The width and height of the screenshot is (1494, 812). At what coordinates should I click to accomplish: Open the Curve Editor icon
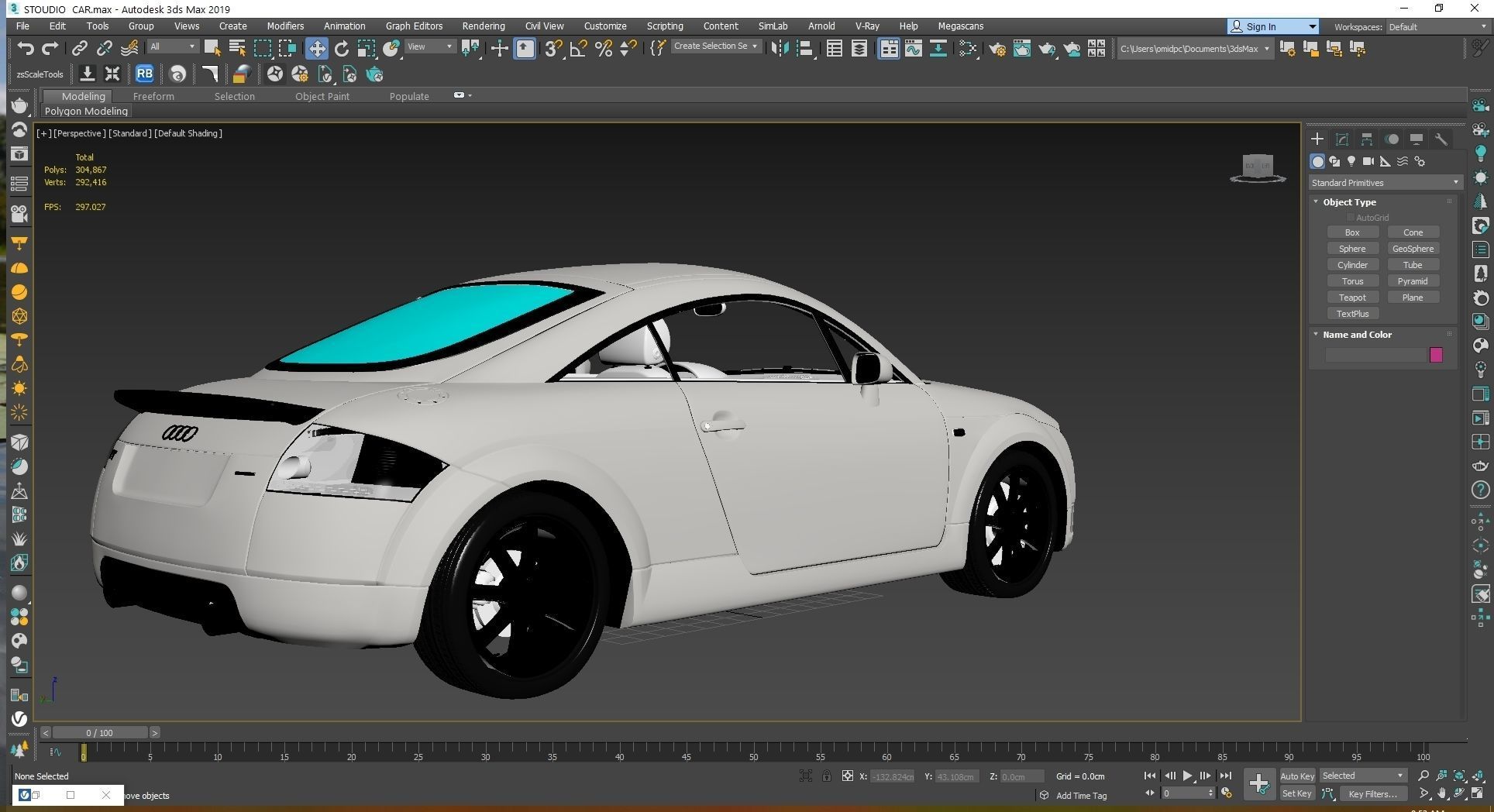point(914,49)
